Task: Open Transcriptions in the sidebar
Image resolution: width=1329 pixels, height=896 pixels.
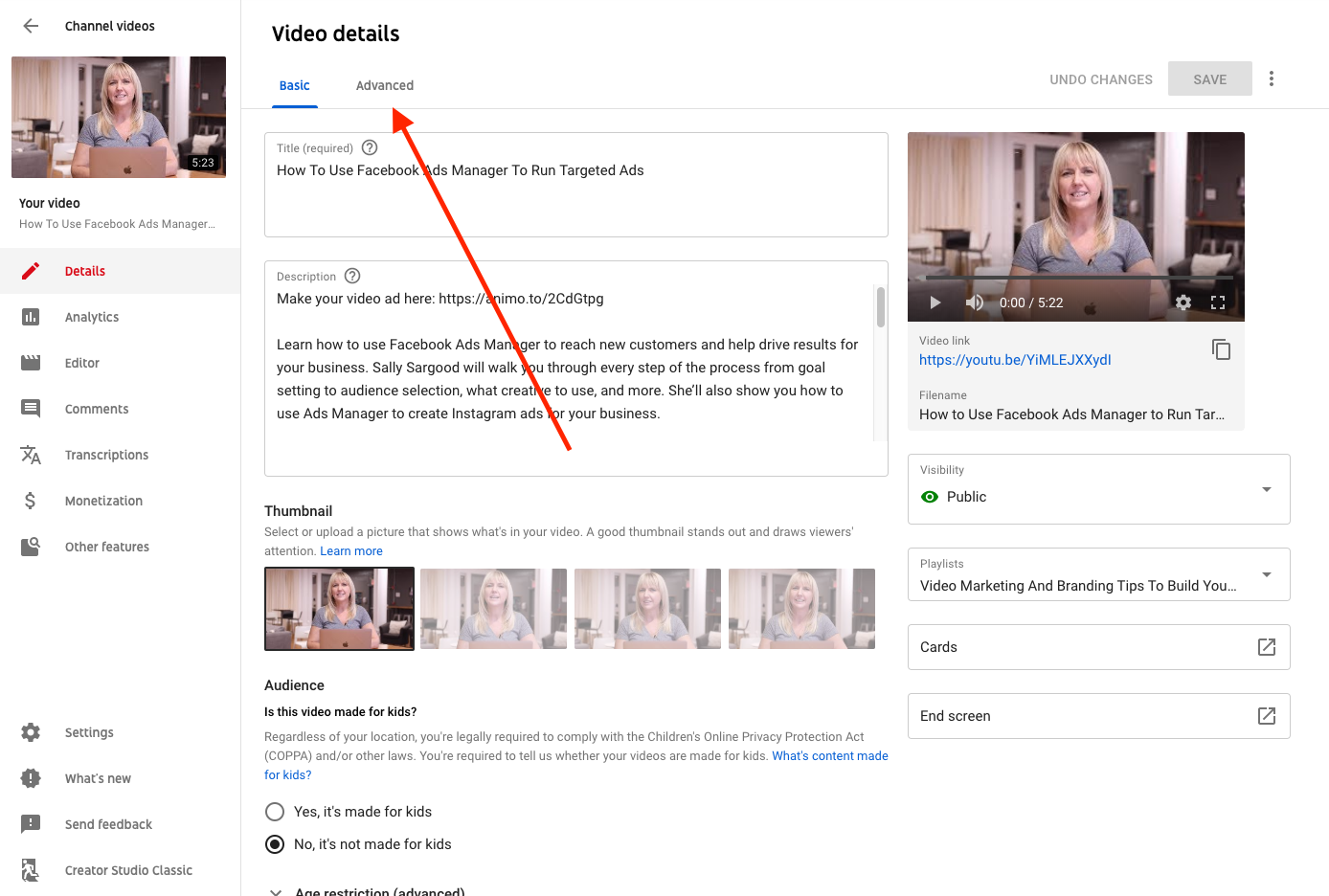Action: 120,455
